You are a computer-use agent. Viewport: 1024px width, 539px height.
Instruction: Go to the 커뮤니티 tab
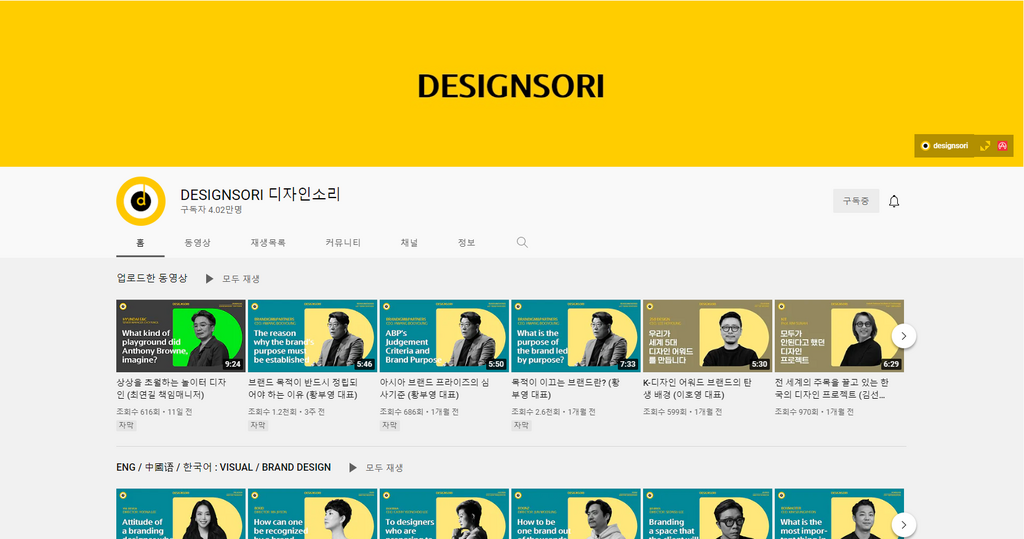(x=343, y=242)
